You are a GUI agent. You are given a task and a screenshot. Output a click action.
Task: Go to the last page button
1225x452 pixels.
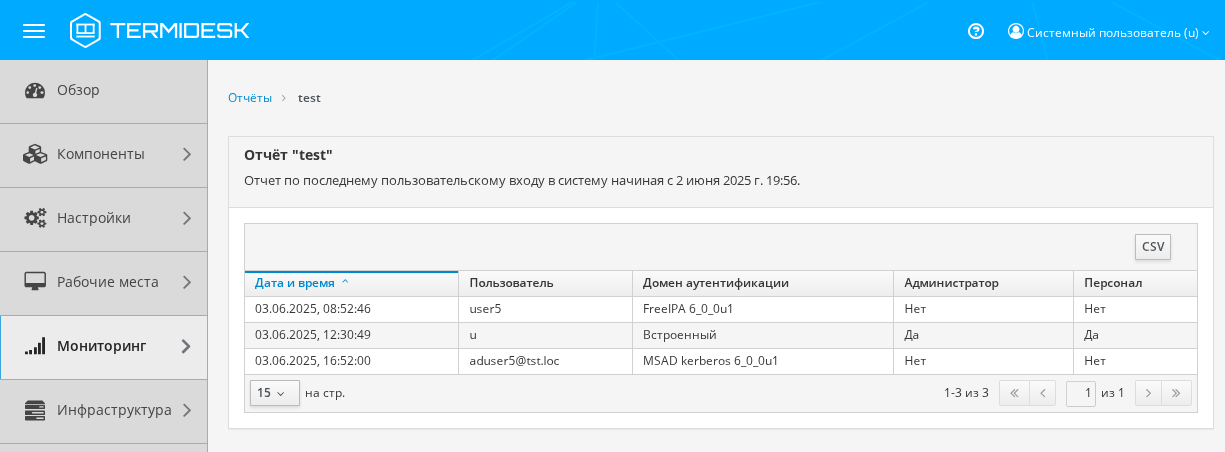pos(1176,393)
